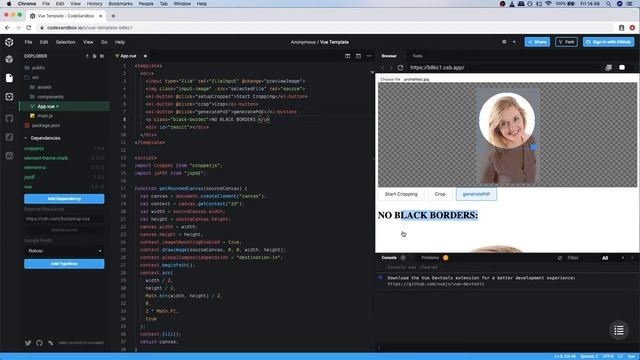This screenshot has width=640, height=360.
Task: Collapse the Dependencies section
Action: coord(26,138)
